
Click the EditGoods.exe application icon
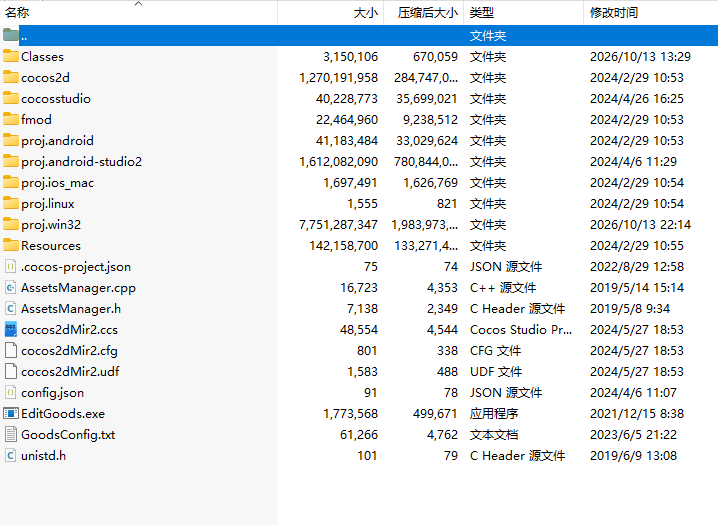point(11,414)
